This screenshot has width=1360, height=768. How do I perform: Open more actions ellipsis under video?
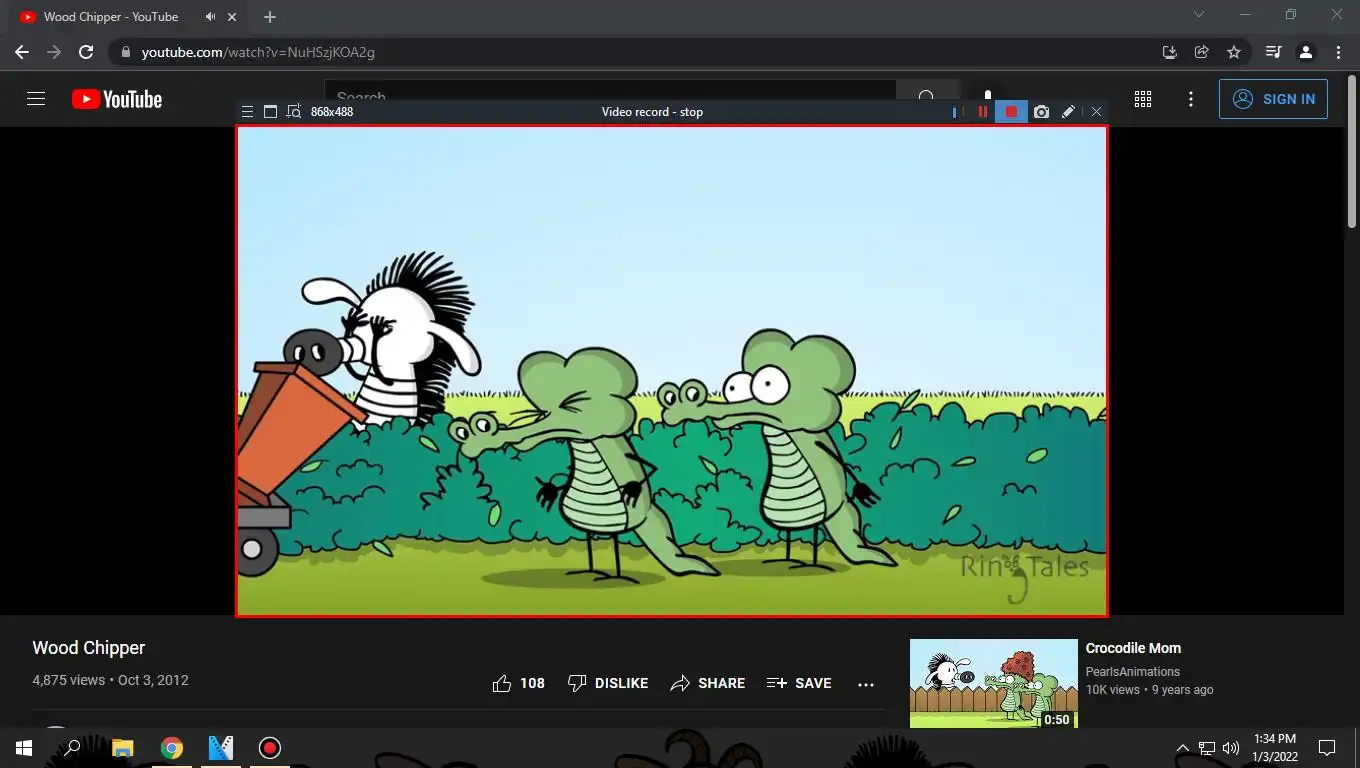click(x=866, y=684)
